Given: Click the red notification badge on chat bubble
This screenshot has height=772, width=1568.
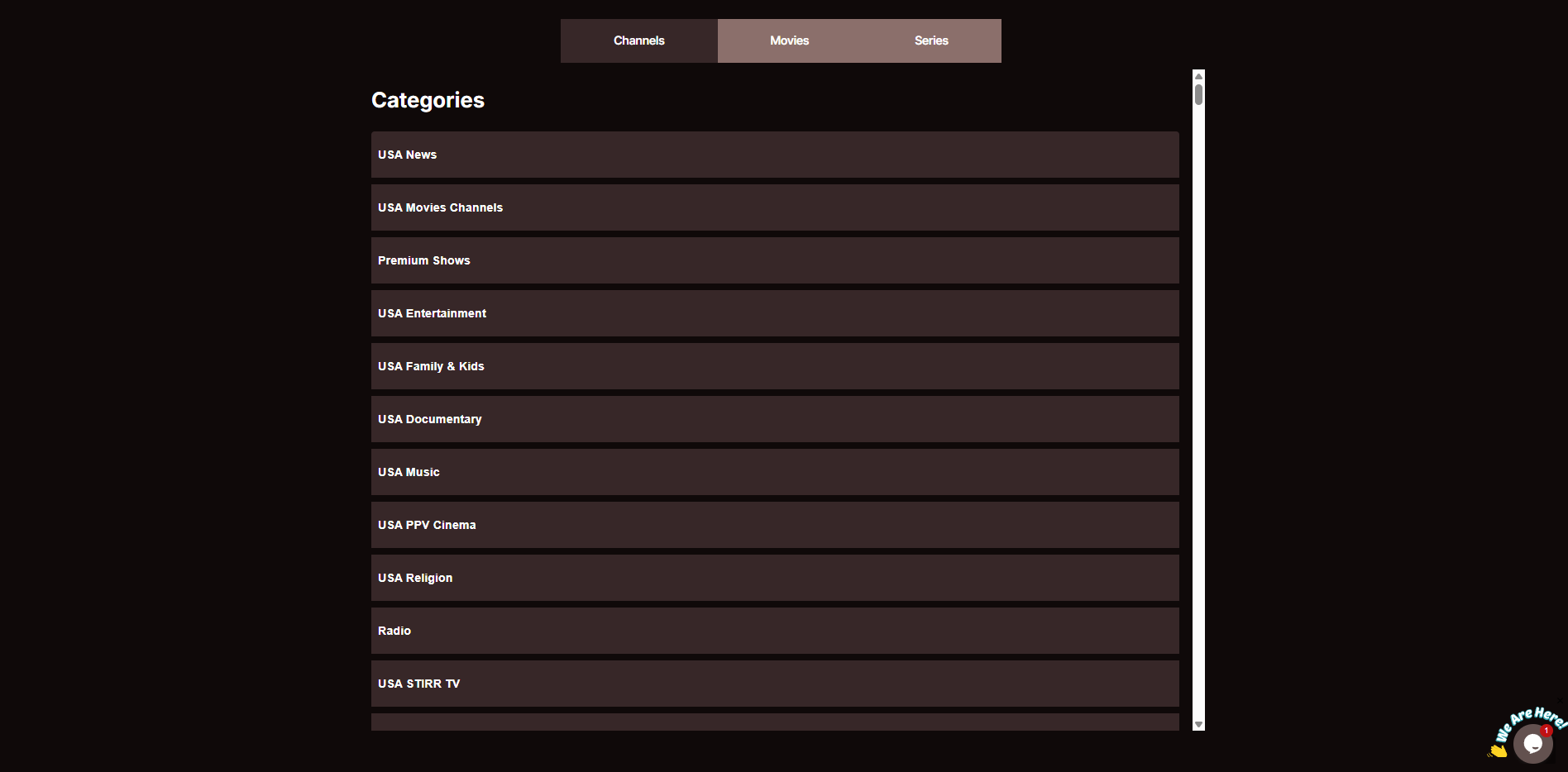Looking at the screenshot, I should (x=1545, y=731).
